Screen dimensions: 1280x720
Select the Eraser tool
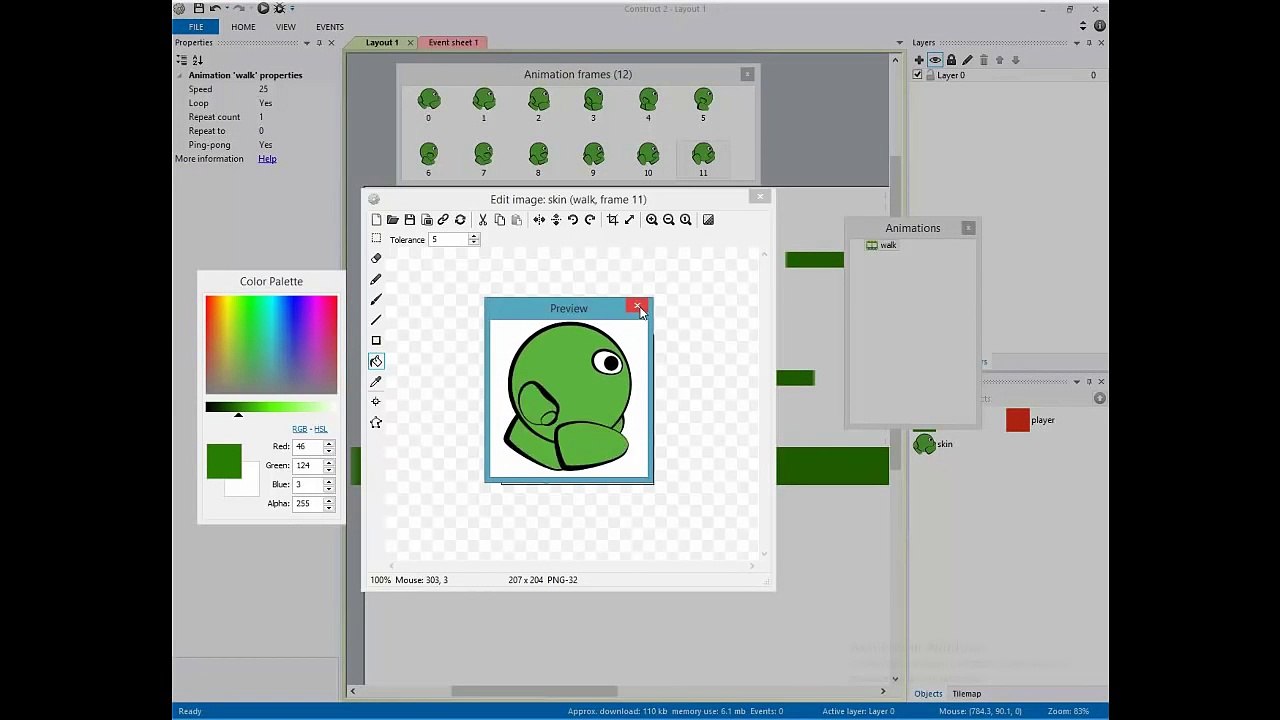tap(376, 259)
